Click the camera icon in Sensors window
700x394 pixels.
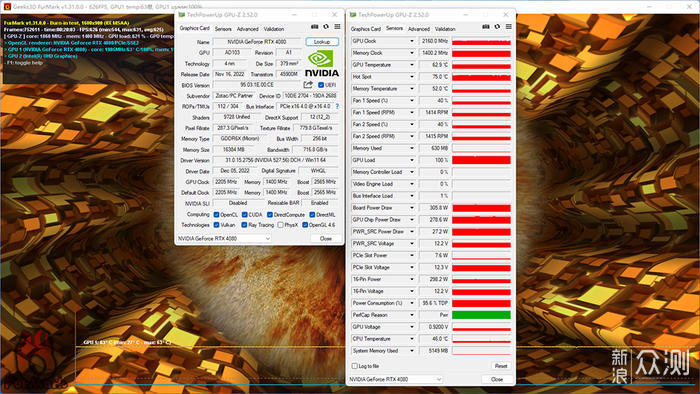(486, 27)
